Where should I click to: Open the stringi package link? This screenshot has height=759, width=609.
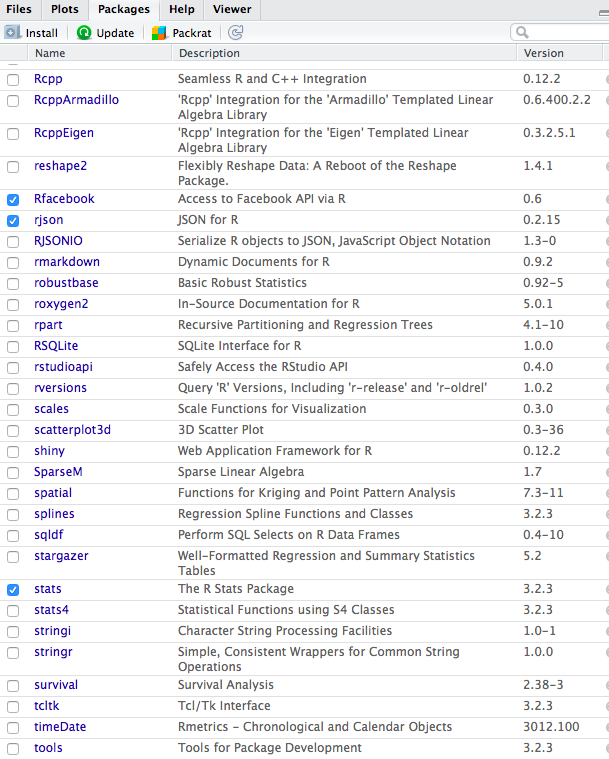[52, 631]
